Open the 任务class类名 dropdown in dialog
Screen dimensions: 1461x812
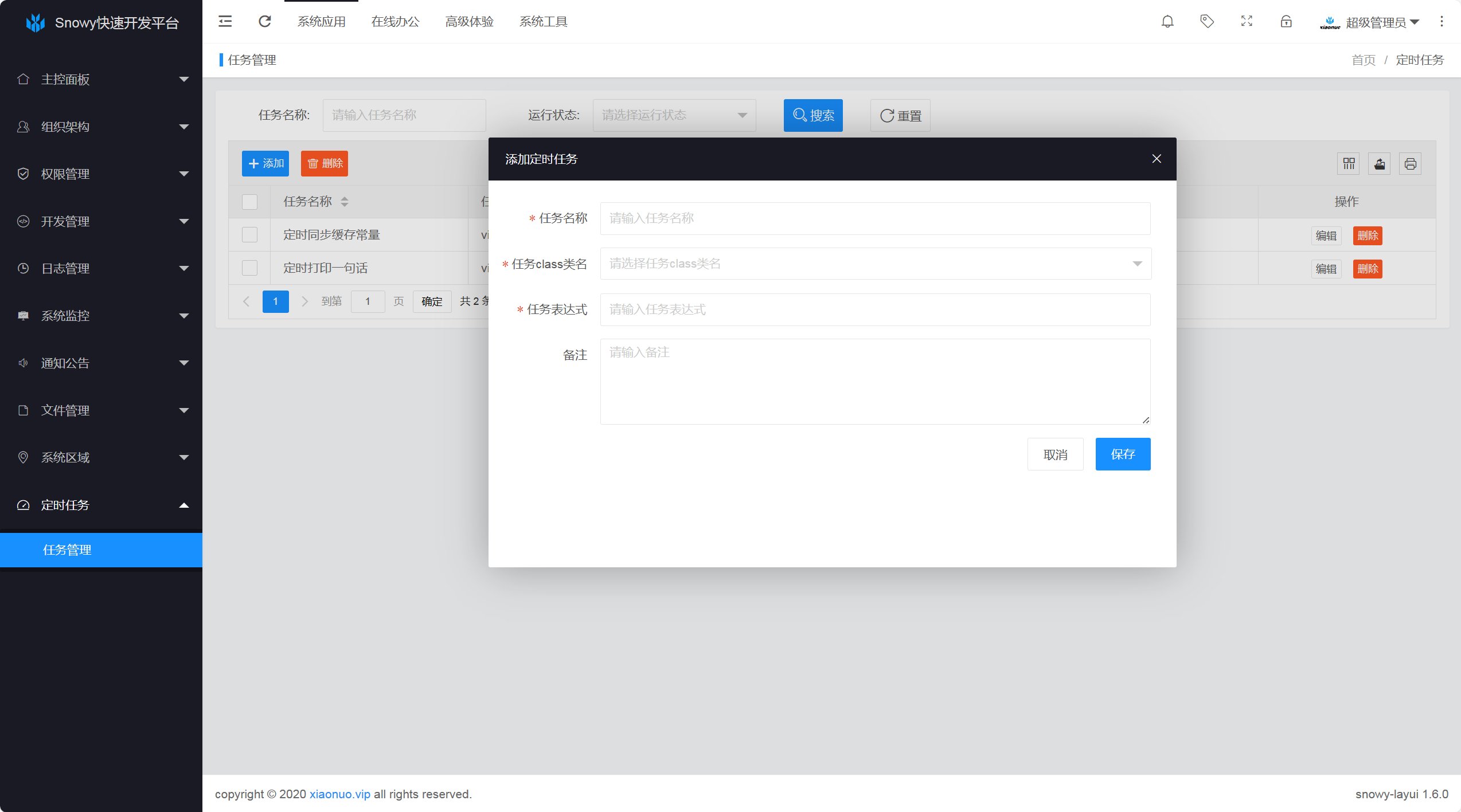(x=875, y=264)
